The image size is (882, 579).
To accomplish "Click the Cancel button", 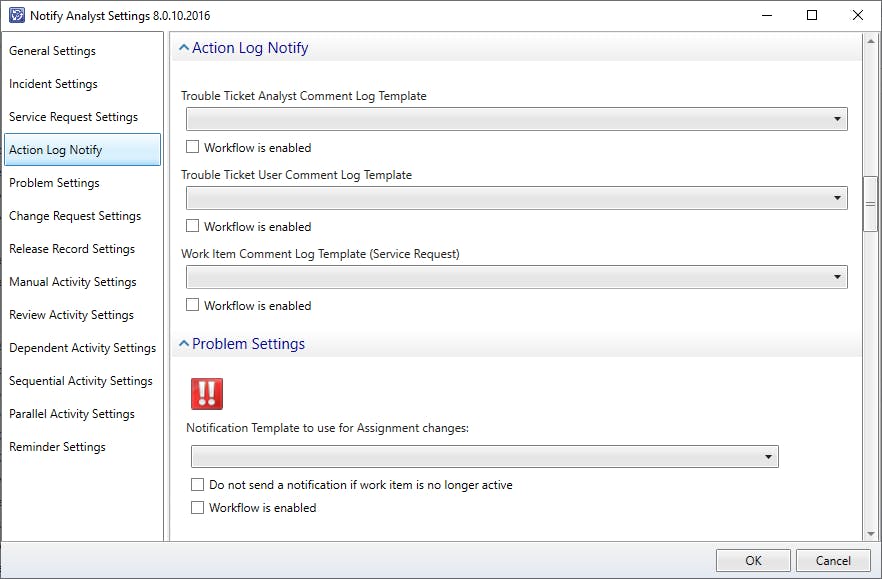I will [x=832, y=561].
